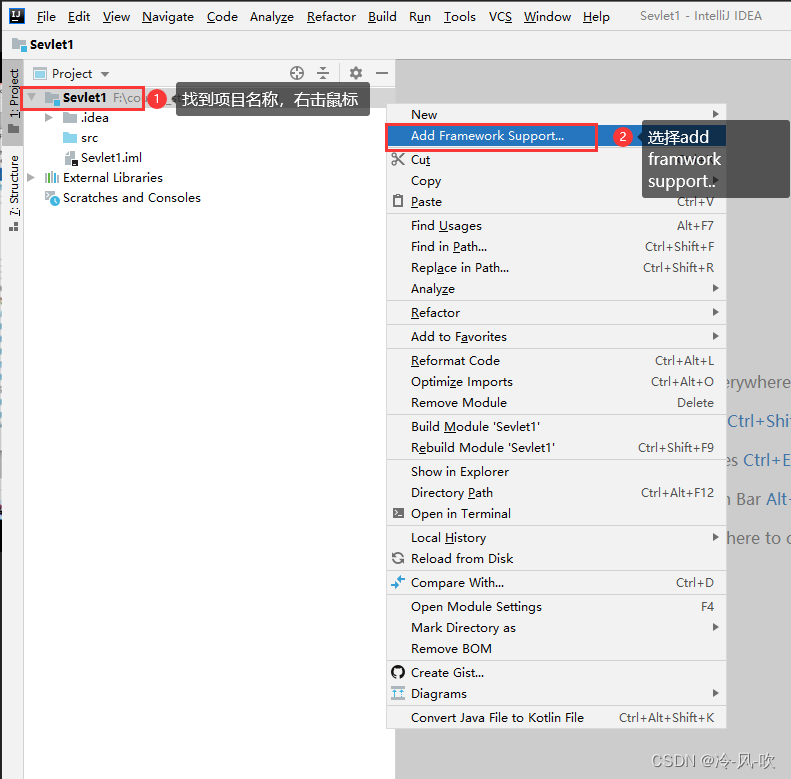This screenshot has width=791, height=779.
Task: Select Sevlet1.iml in the project tree
Action: (x=111, y=158)
